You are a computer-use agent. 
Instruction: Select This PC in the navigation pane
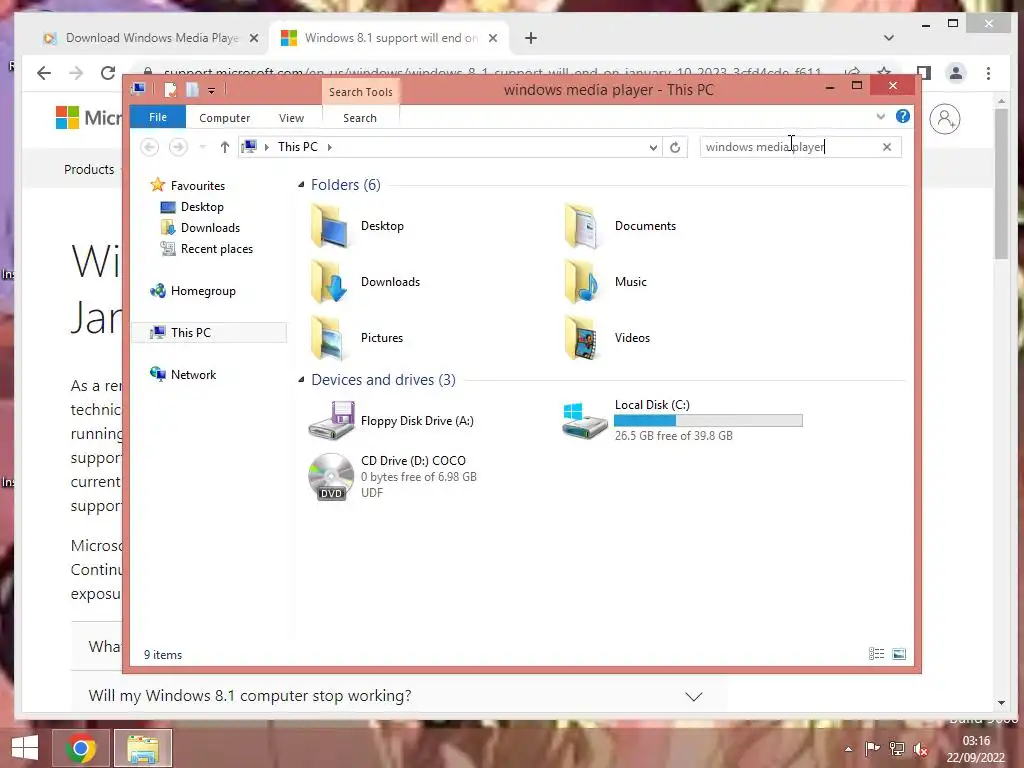click(x=209, y=332)
